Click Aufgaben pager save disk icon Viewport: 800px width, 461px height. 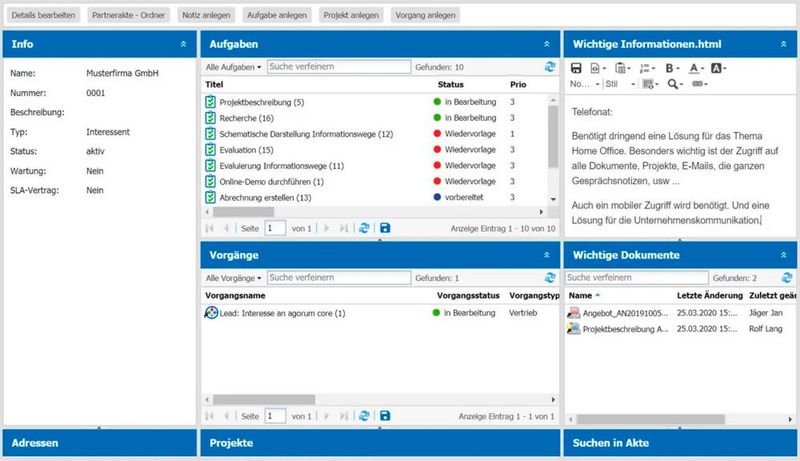click(x=385, y=228)
